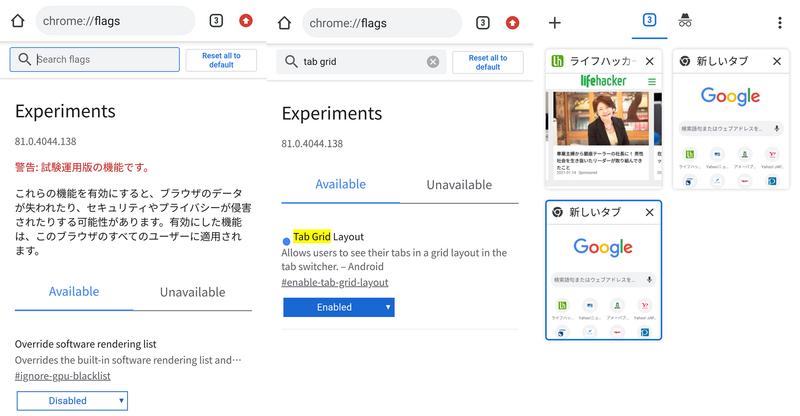This screenshot has width=800, height=416.
Task: Click lifehacker favicon on tab card
Action: coord(558,61)
